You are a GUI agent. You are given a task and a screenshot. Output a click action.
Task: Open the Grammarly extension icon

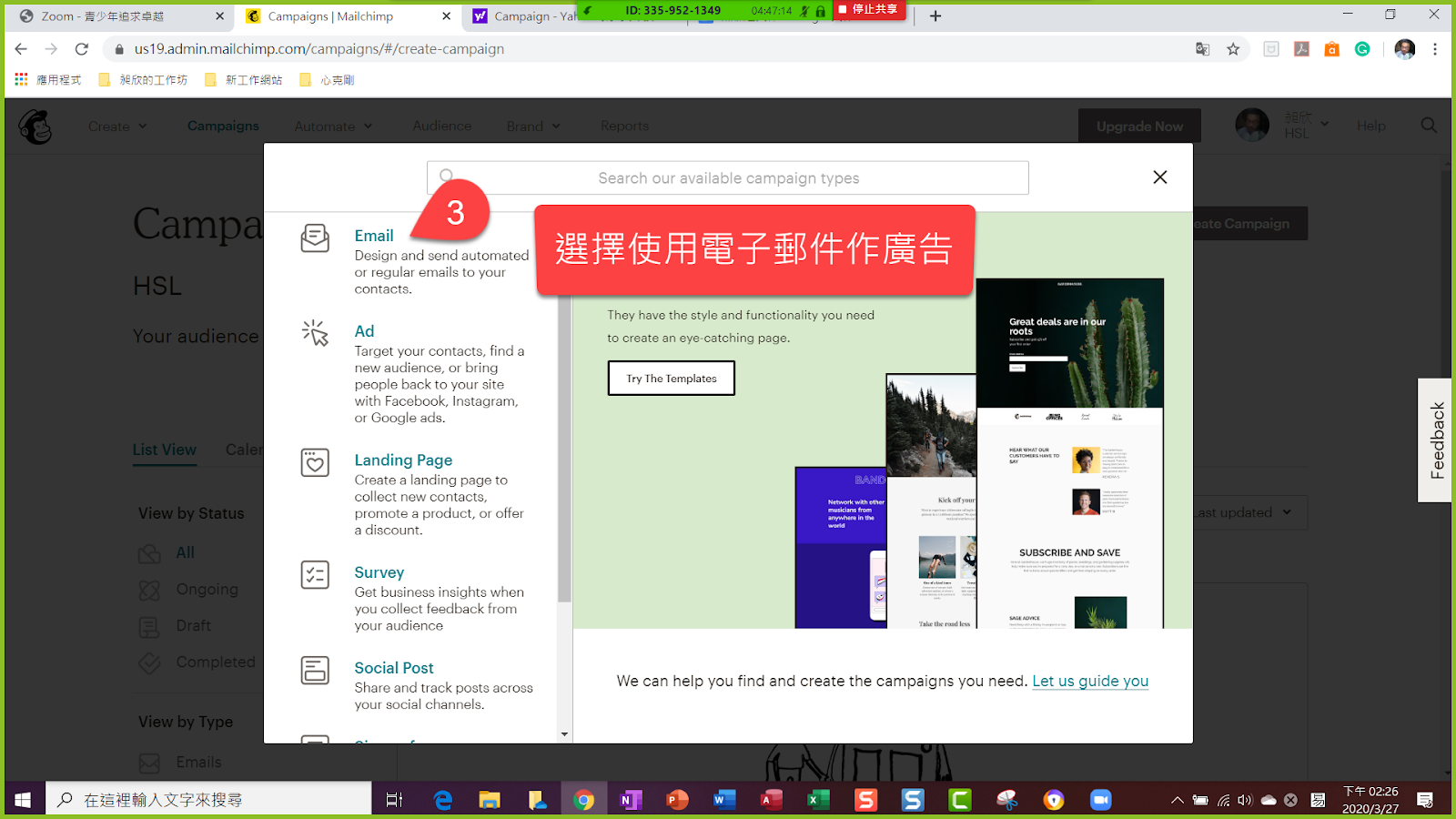tap(1362, 49)
